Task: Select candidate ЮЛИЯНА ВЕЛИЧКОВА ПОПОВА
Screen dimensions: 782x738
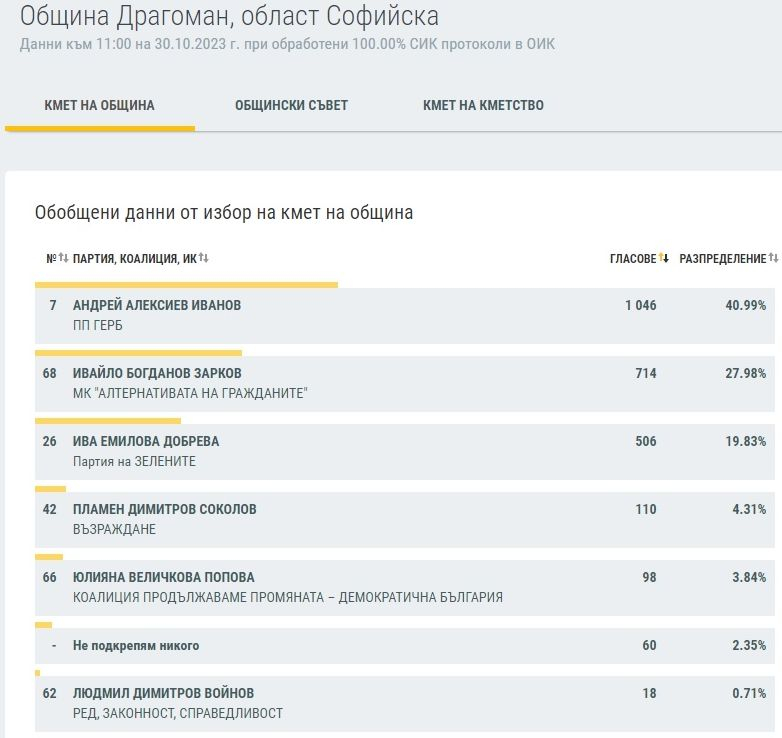Action: click(x=164, y=577)
